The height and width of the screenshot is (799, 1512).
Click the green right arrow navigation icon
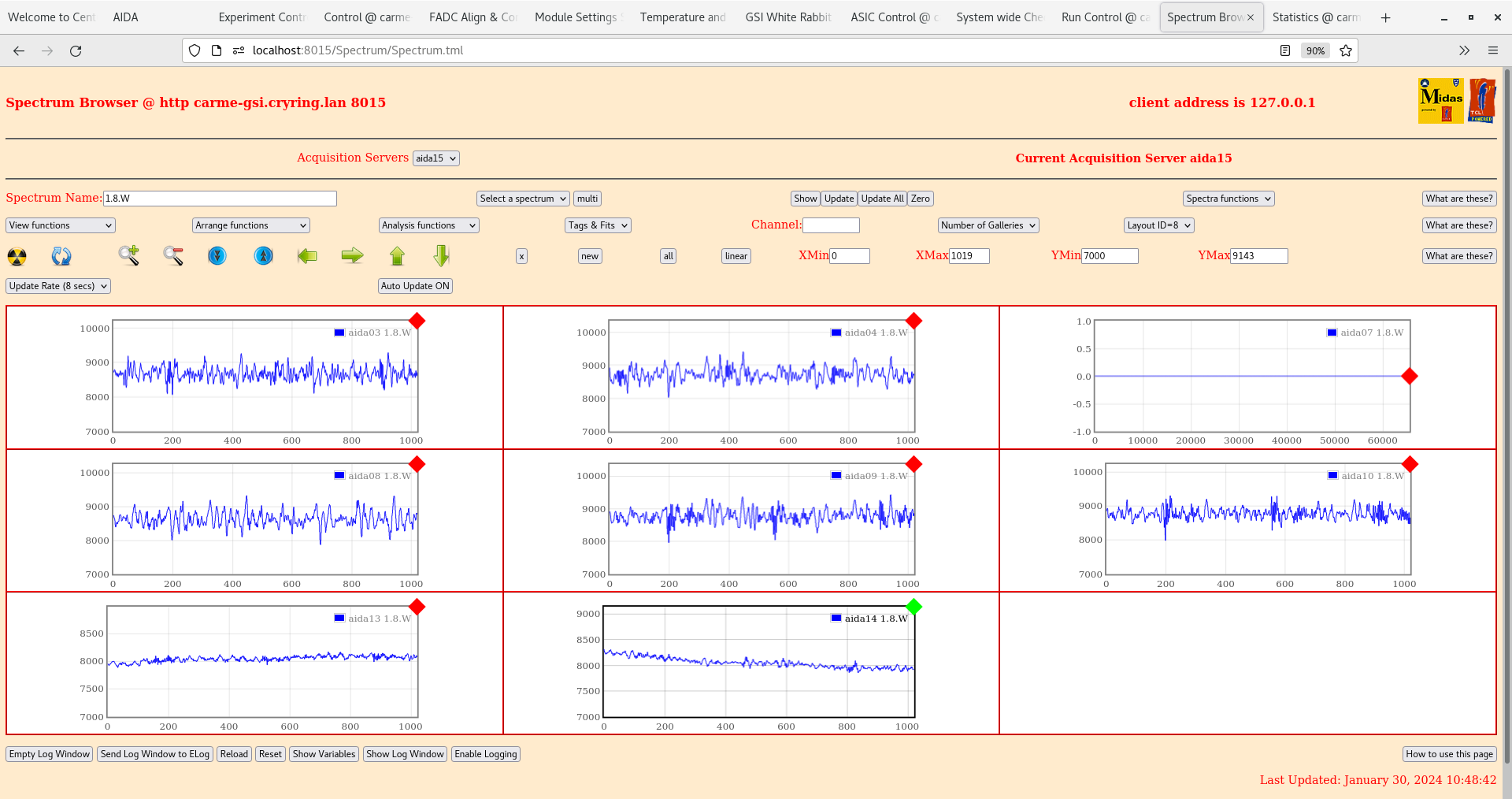(x=352, y=256)
